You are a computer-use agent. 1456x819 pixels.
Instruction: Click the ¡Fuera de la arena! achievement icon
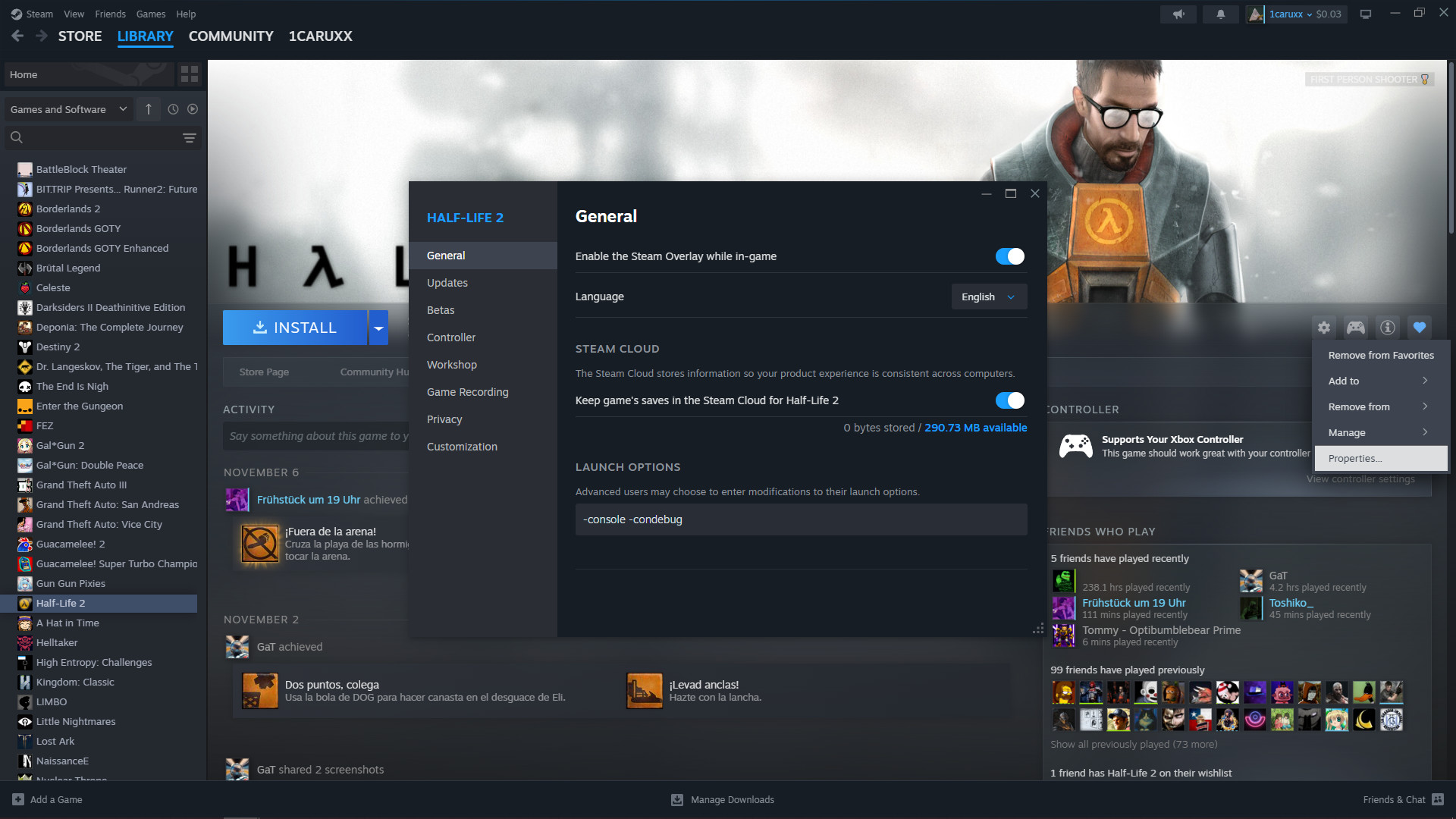[260, 544]
